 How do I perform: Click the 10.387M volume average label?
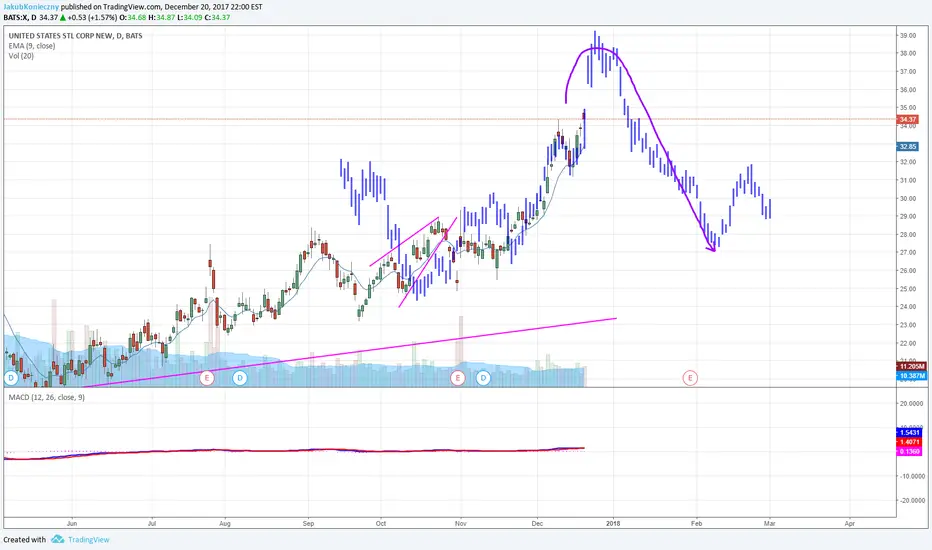(911, 376)
